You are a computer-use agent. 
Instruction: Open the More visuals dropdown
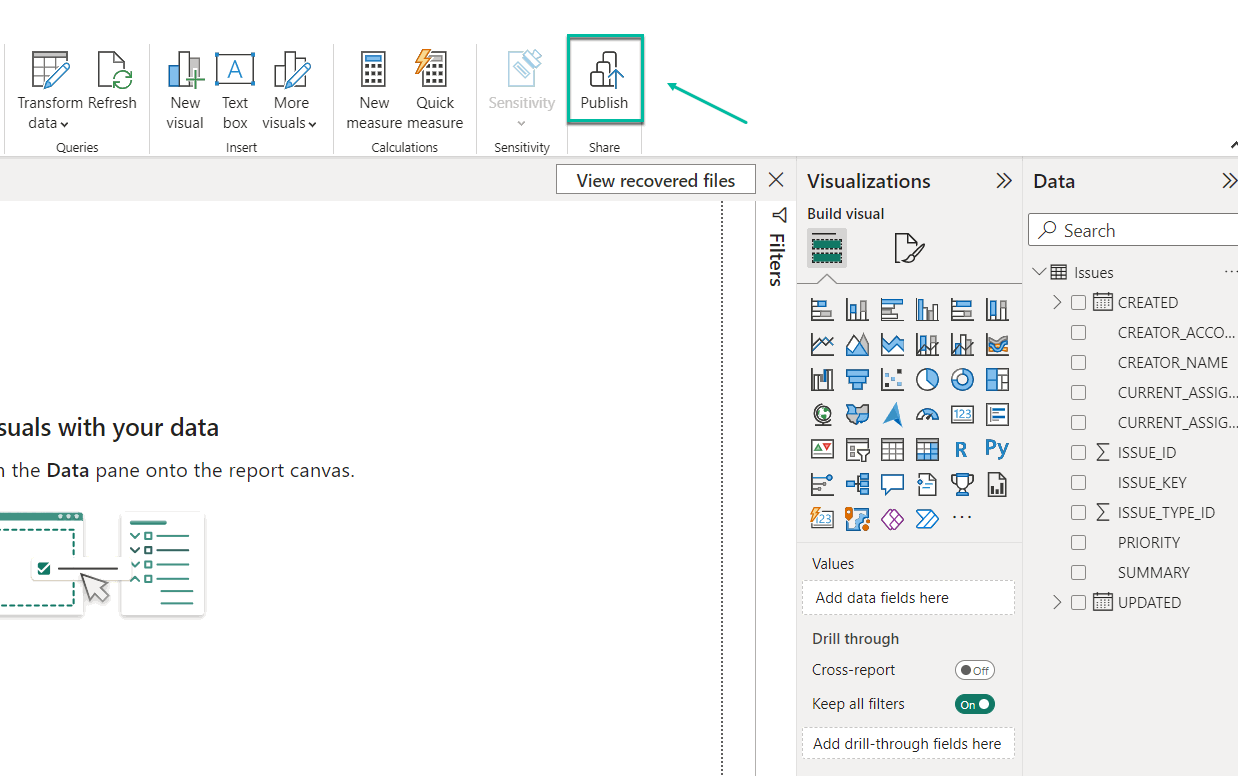coord(290,92)
